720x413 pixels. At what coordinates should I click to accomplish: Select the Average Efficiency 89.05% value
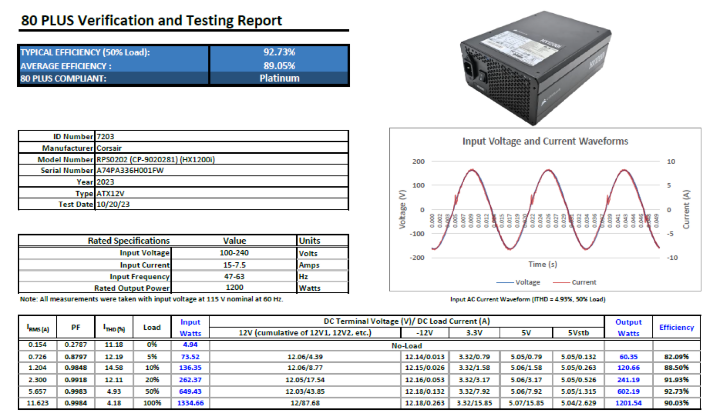(x=279, y=65)
